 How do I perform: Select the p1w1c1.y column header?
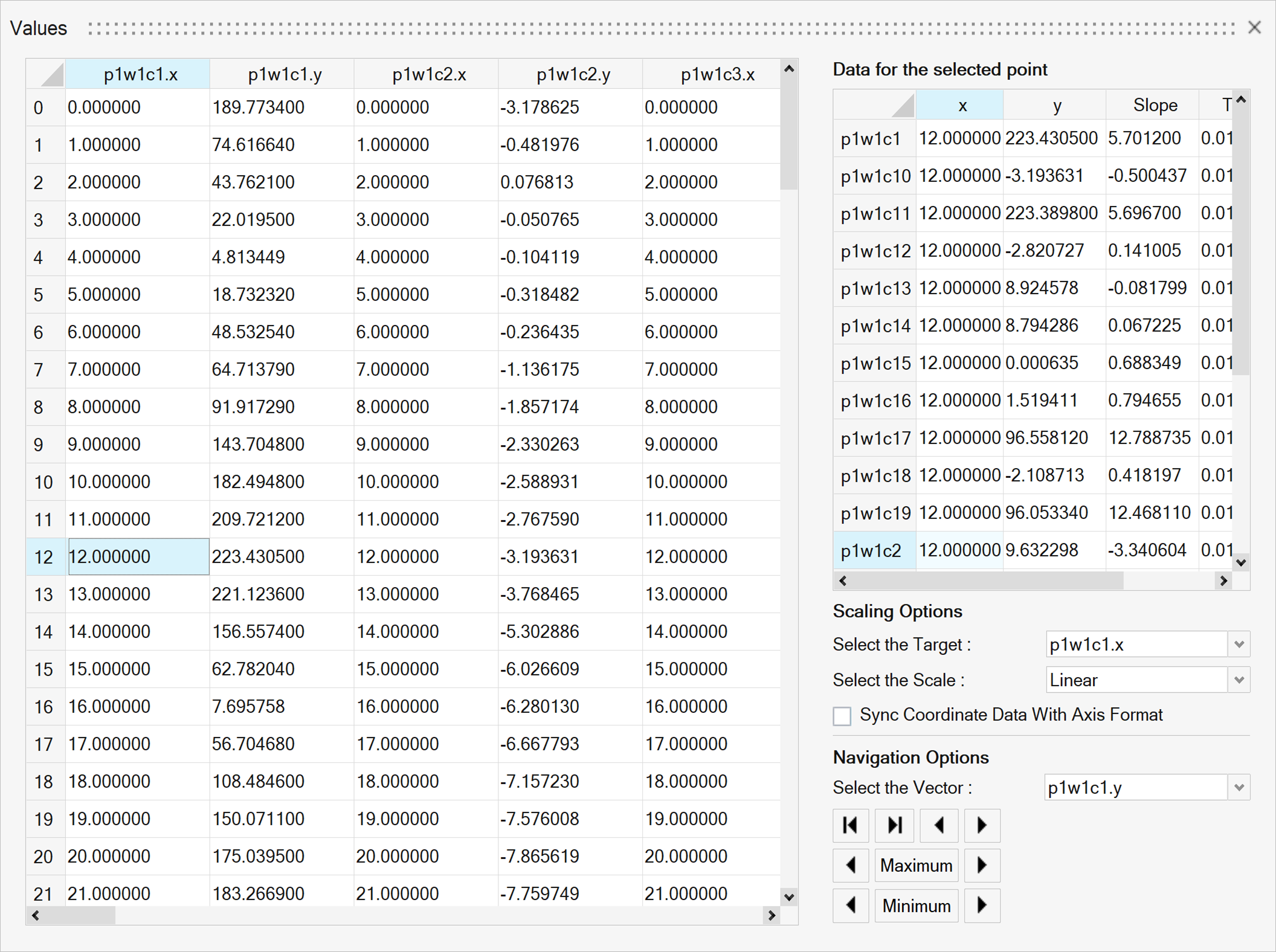285,74
